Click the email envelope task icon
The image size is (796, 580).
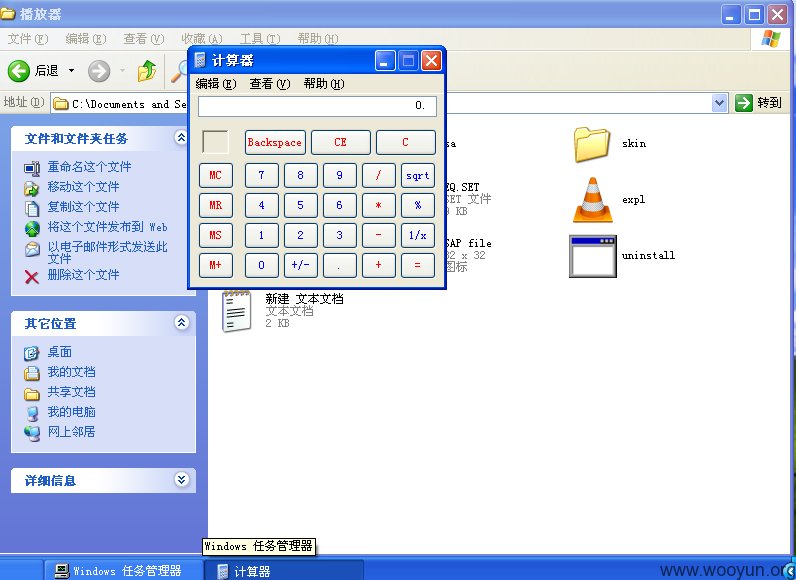pos(32,249)
